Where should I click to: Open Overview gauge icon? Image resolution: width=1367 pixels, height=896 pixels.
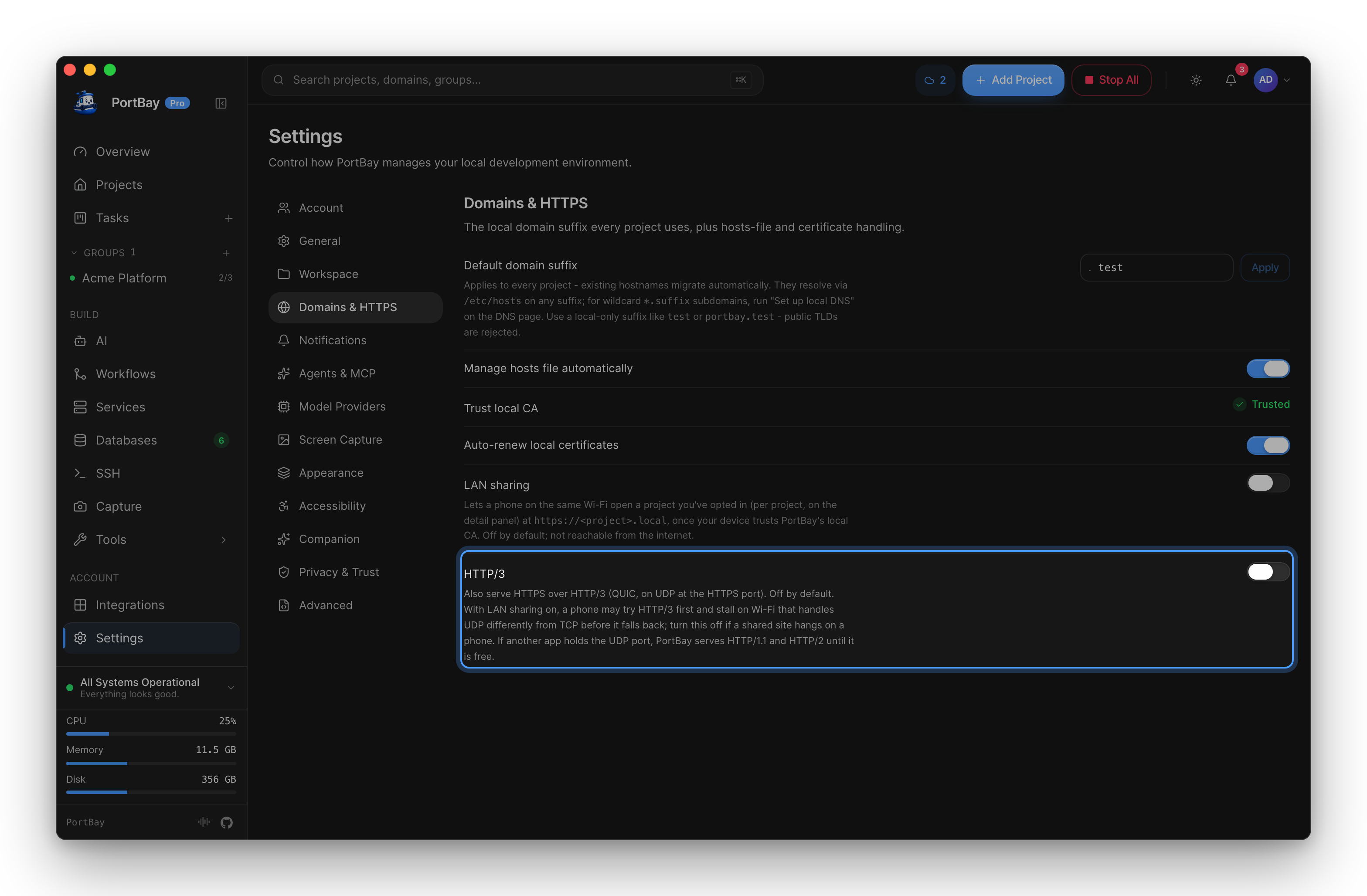(x=80, y=152)
